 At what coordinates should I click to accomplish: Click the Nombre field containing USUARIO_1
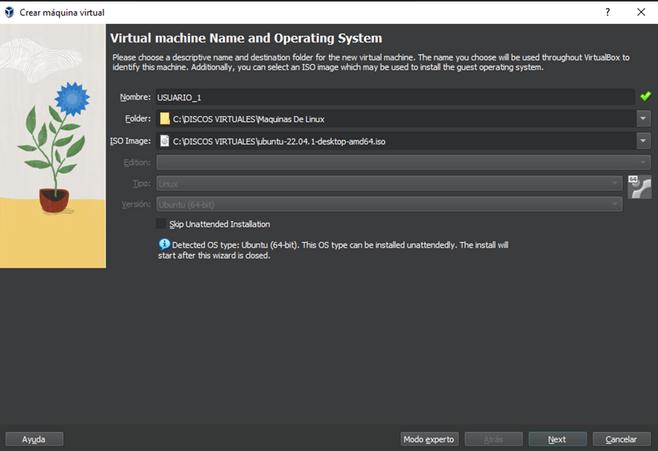coord(395,97)
